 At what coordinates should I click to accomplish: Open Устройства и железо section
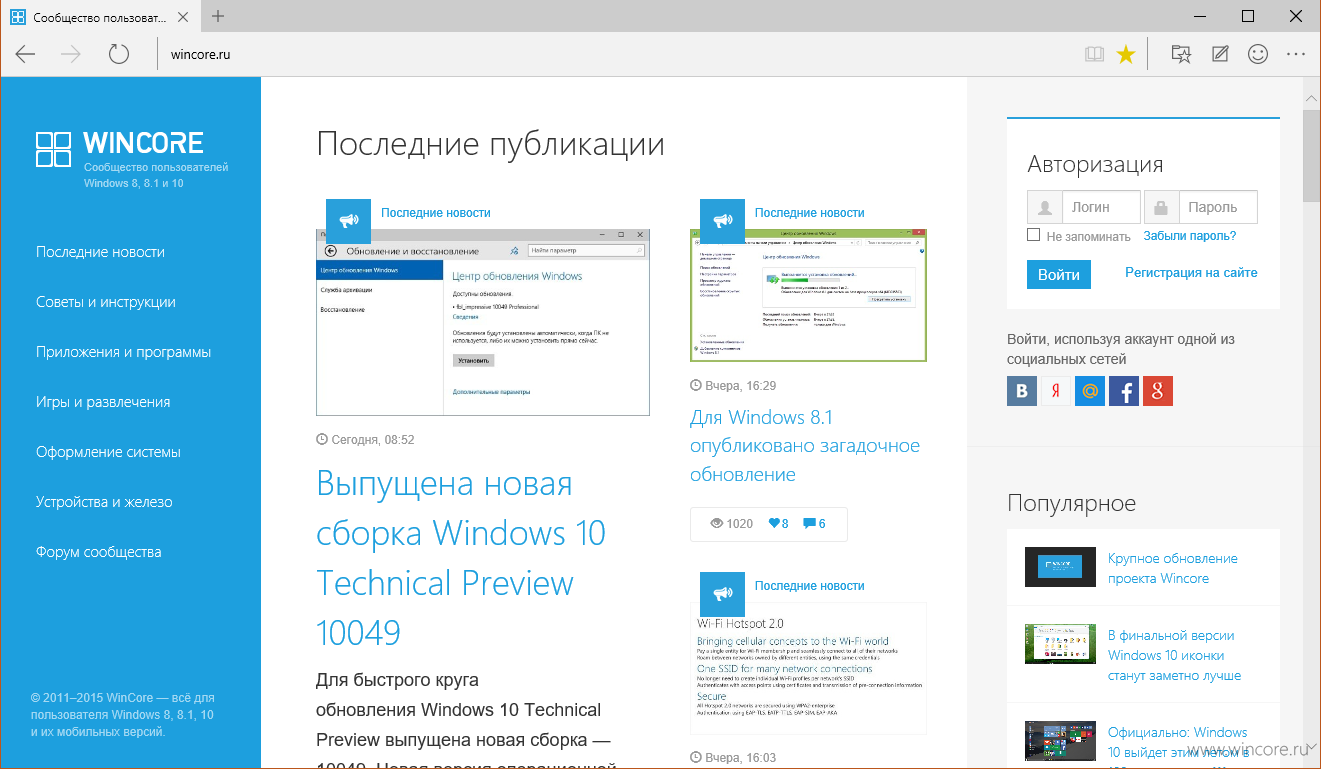(104, 502)
